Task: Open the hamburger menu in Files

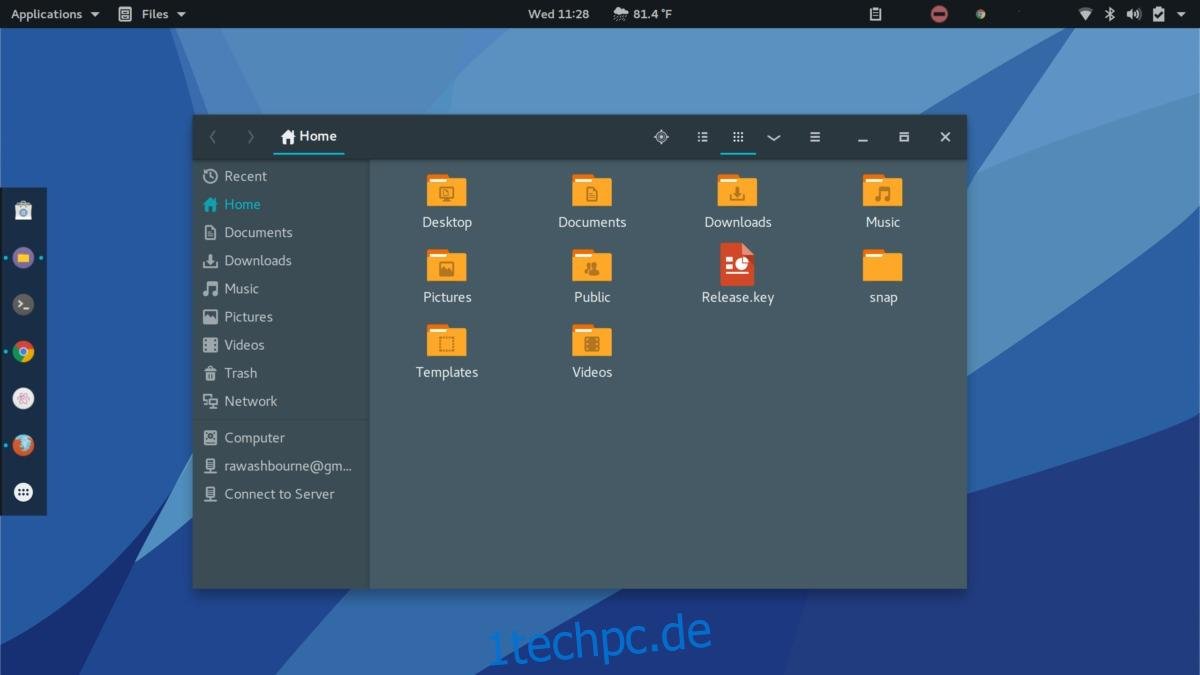Action: click(815, 137)
